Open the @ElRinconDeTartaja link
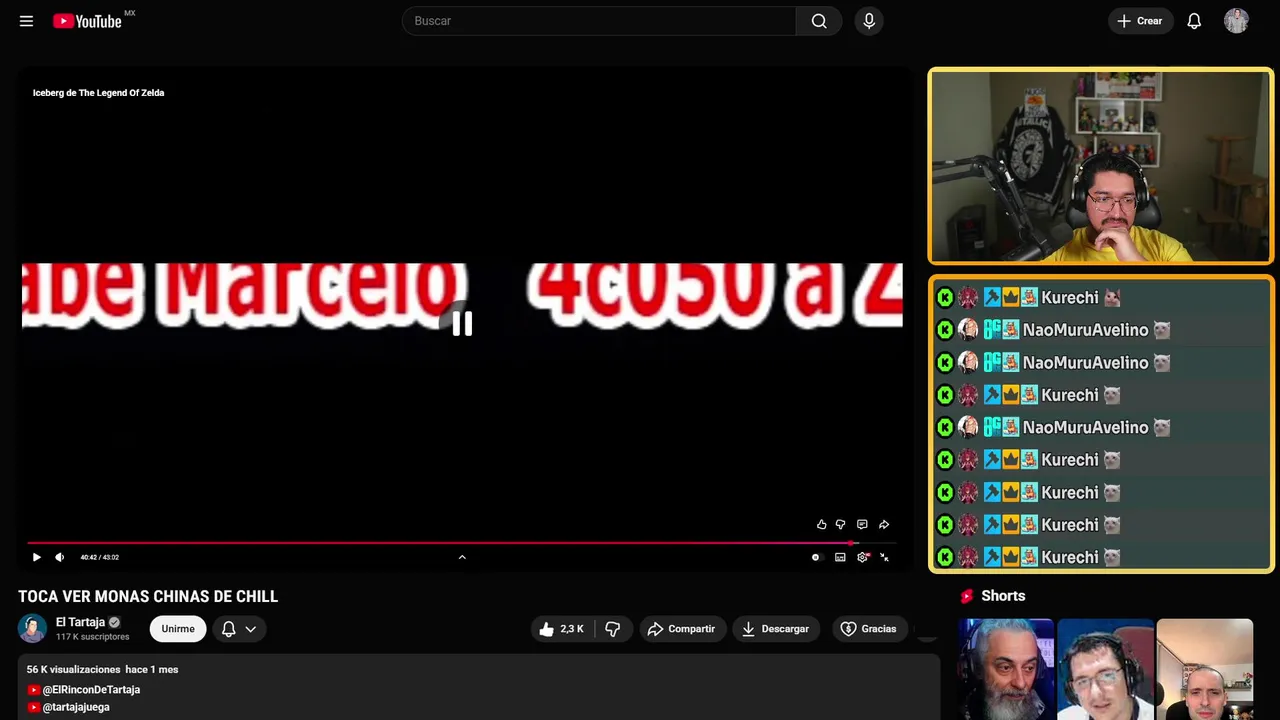Screen dimensions: 1280x720 pyautogui.click(x=91, y=690)
